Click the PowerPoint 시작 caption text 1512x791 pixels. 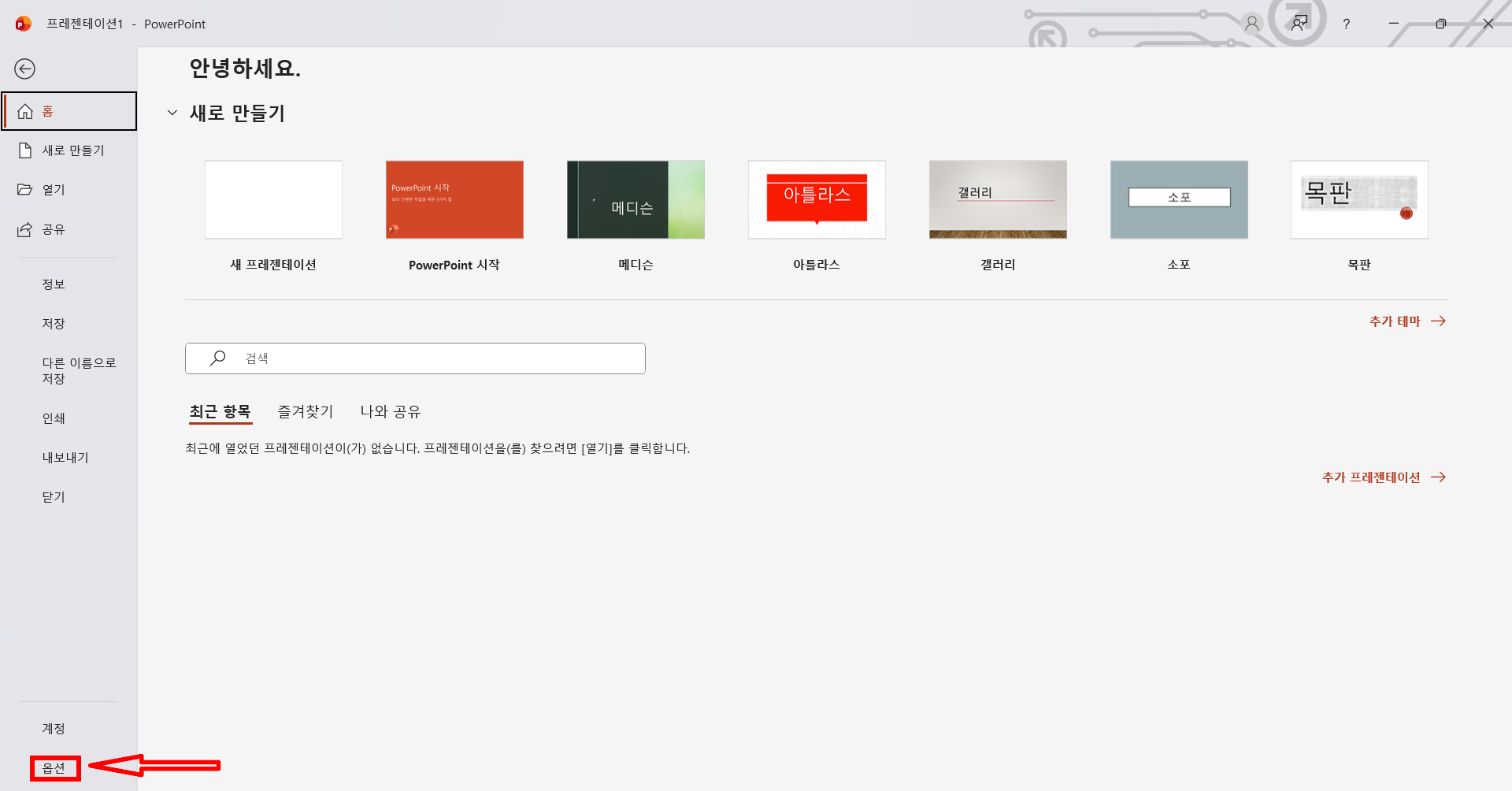point(454,265)
